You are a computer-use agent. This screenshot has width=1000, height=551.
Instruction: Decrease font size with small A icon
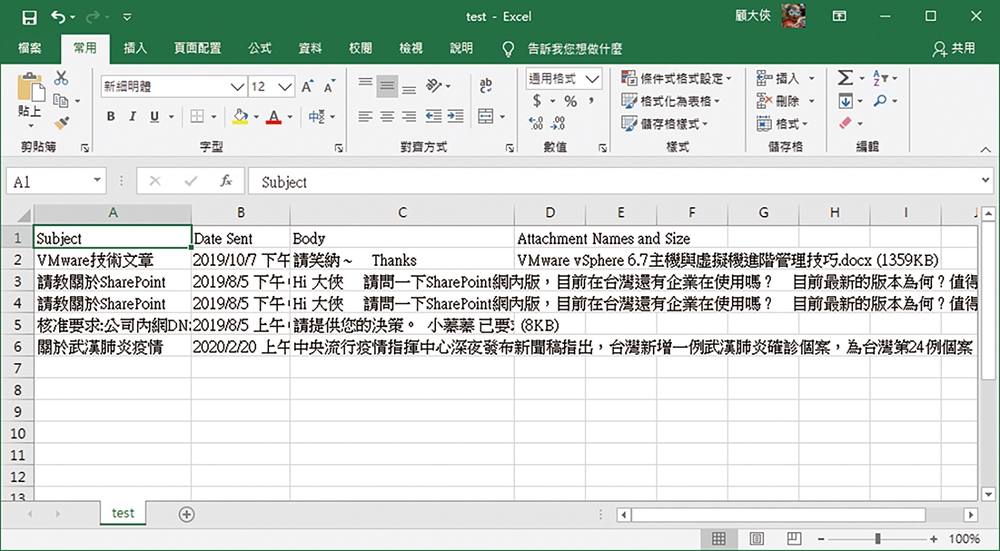tap(329, 87)
